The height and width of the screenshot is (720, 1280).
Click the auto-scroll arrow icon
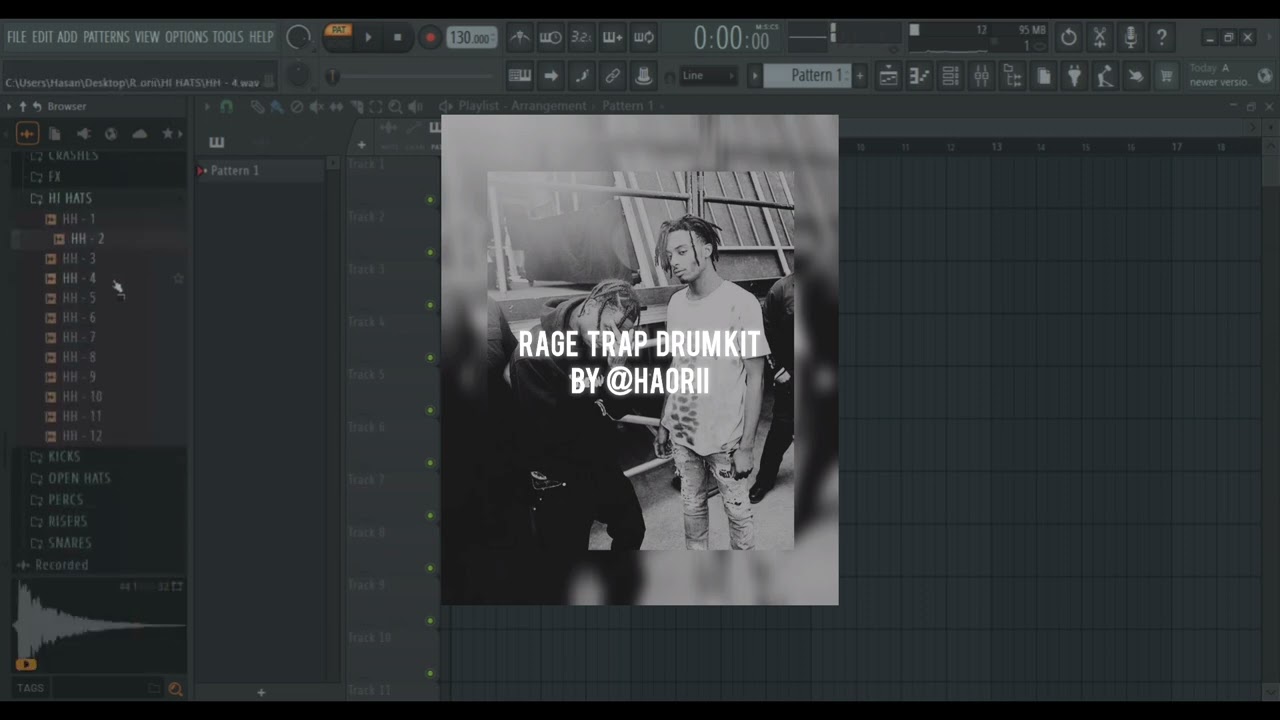550,76
